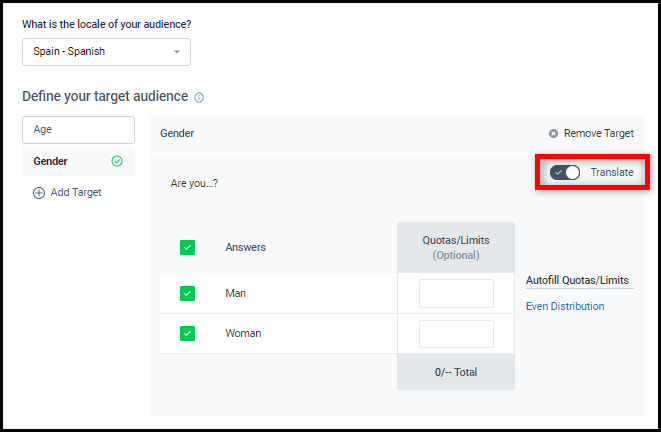Click the 'Answers' column header text
Viewport: 661px width, 432px height.
pos(245,247)
